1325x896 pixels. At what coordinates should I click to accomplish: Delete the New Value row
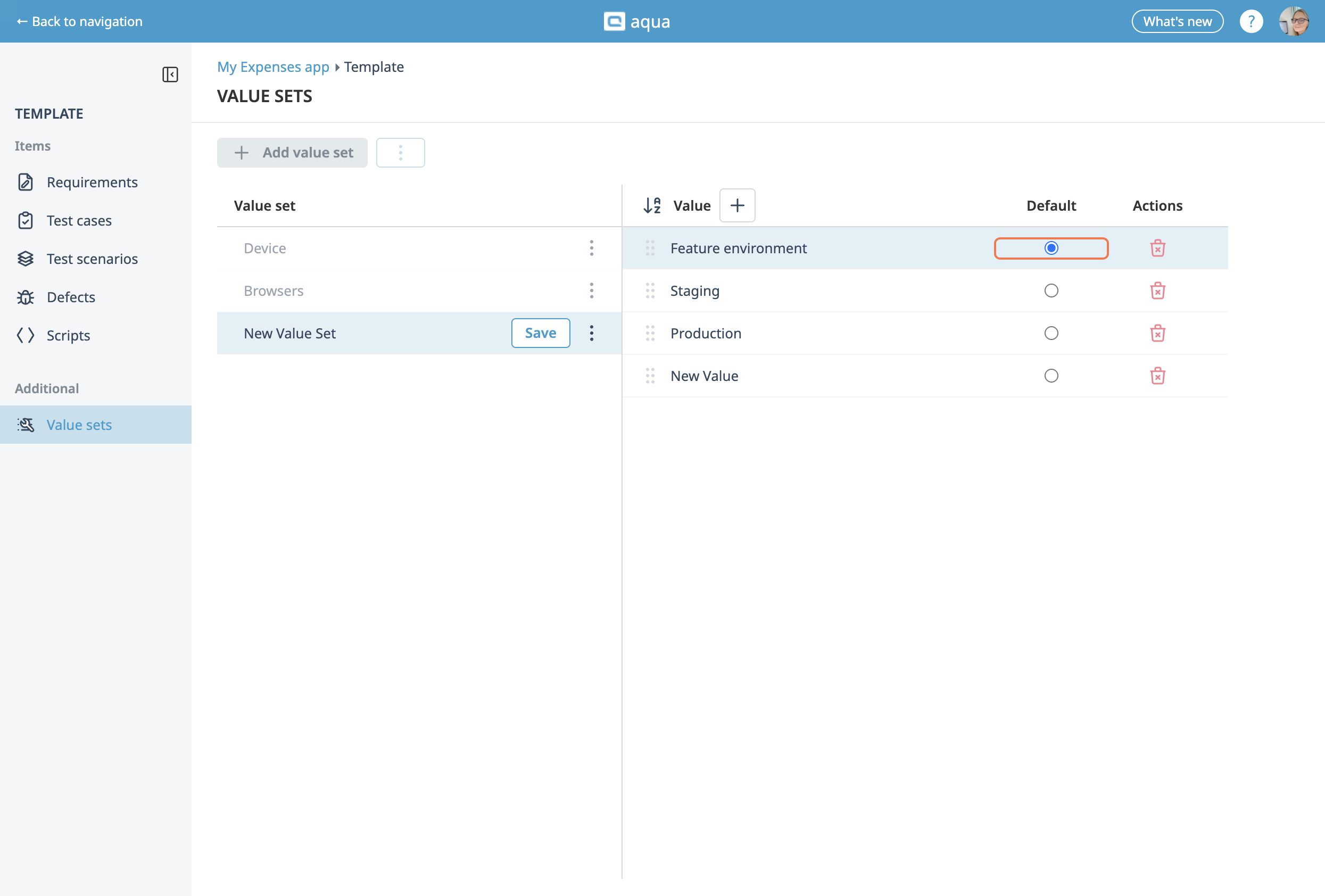click(1157, 376)
